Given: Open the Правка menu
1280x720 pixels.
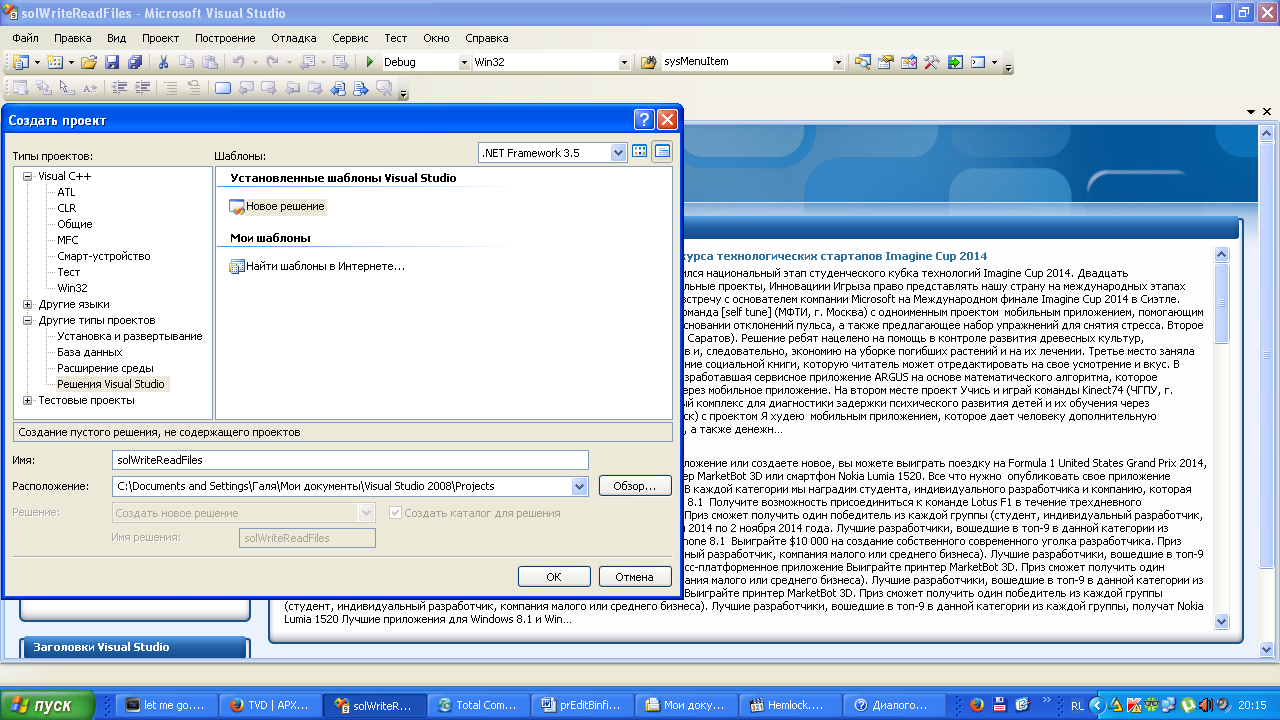Looking at the screenshot, I should (73, 38).
